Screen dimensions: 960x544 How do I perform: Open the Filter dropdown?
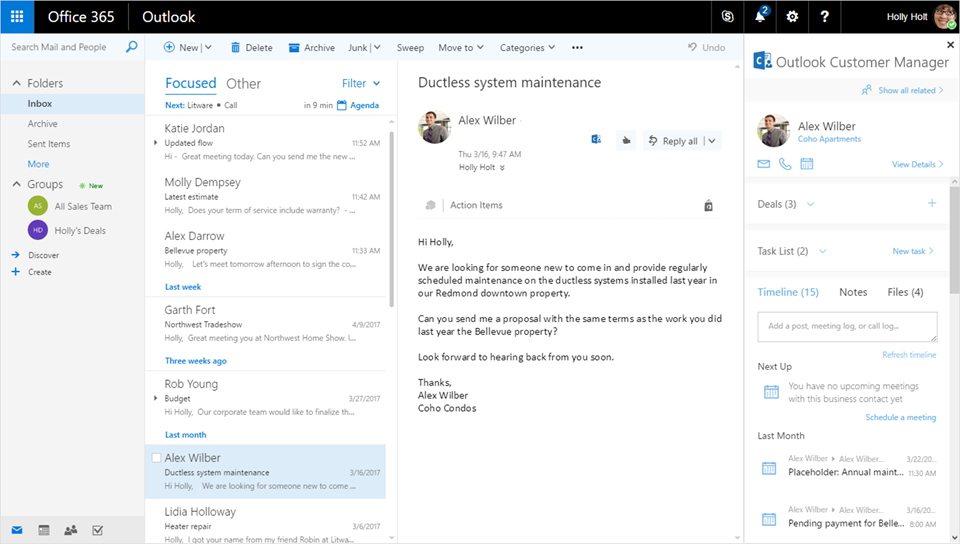[x=361, y=84]
